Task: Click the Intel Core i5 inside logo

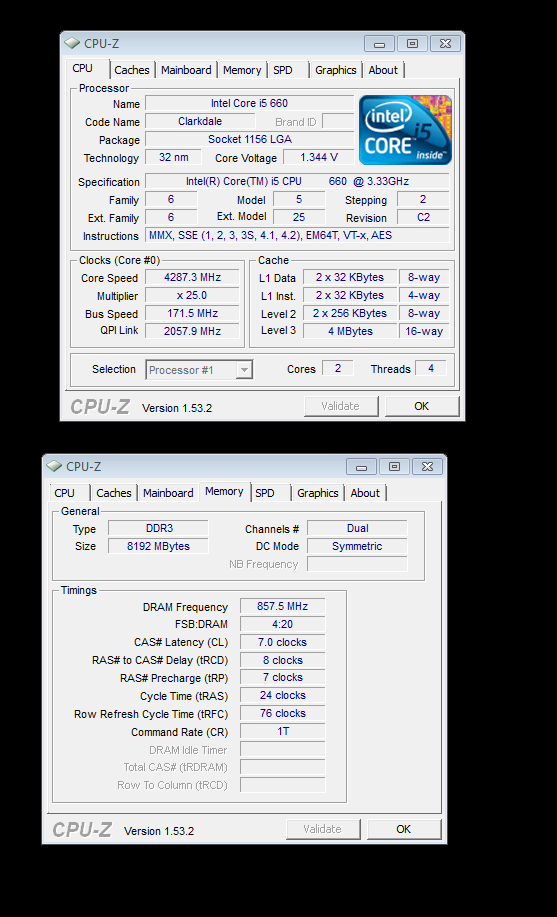Action: 405,130
